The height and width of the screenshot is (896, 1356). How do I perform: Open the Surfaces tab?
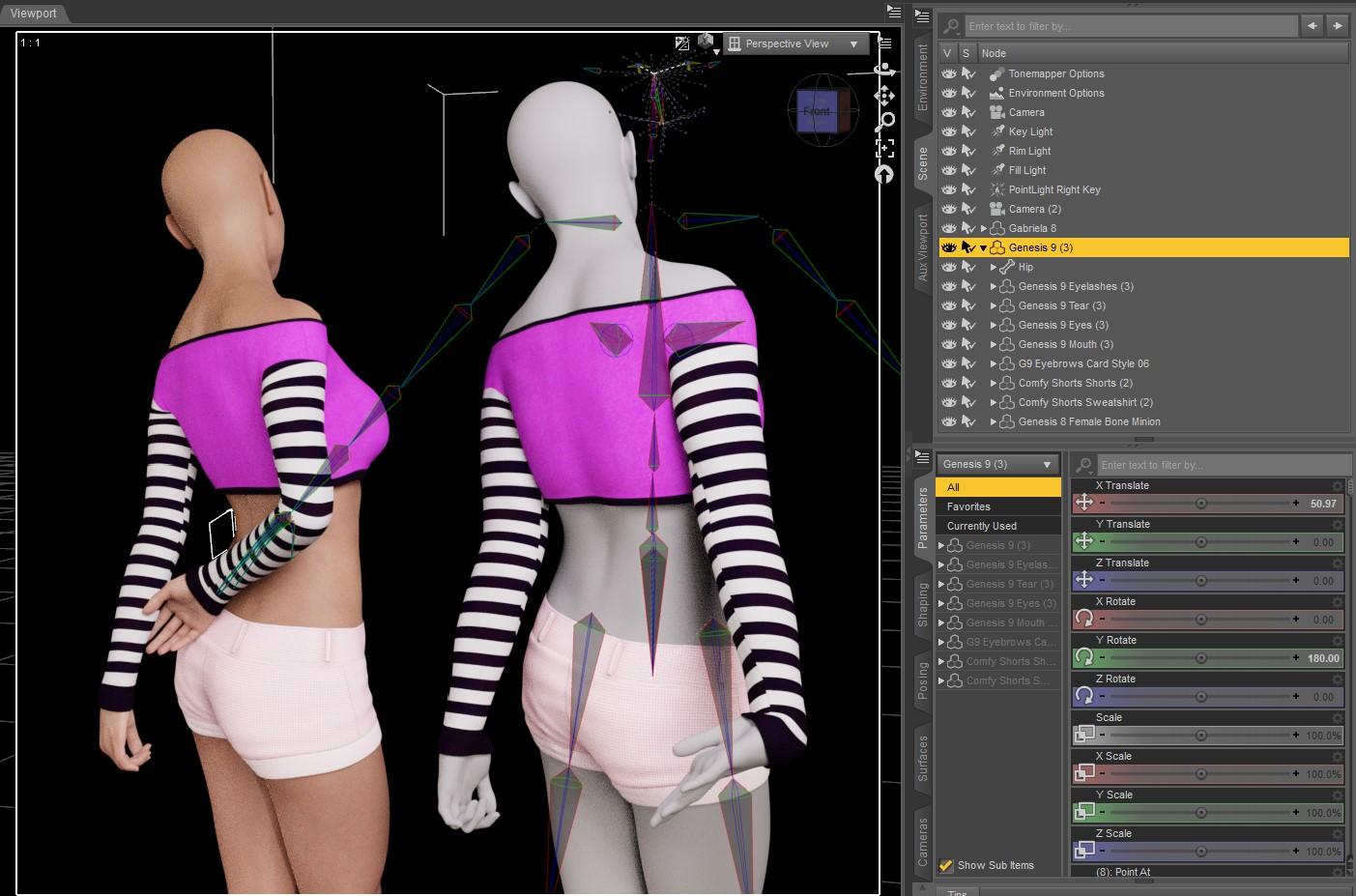tap(923, 758)
